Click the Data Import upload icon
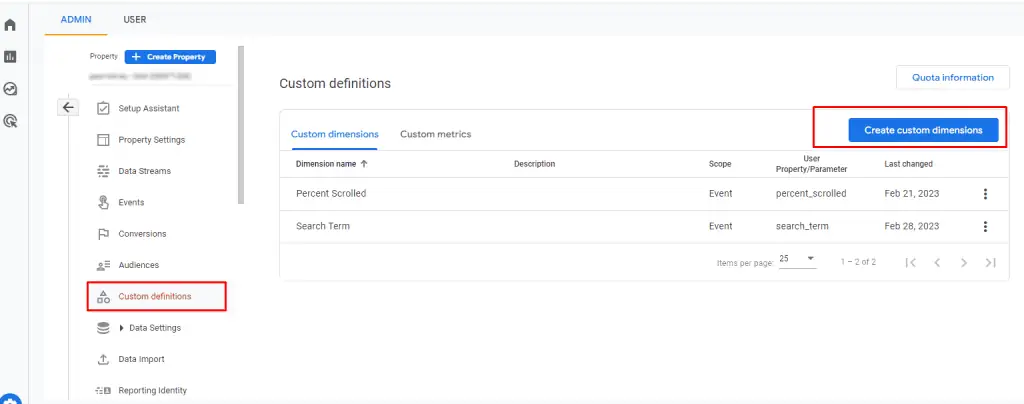1024x404 pixels. (103, 359)
